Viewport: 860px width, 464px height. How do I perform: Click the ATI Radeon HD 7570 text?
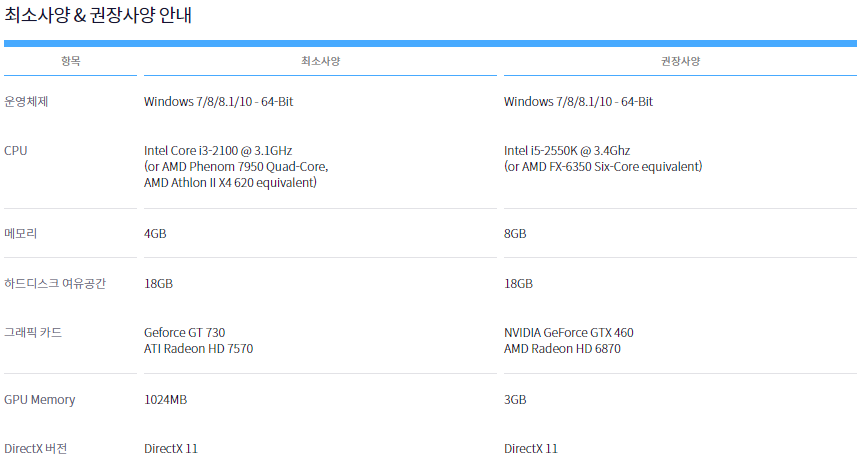click(x=199, y=348)
